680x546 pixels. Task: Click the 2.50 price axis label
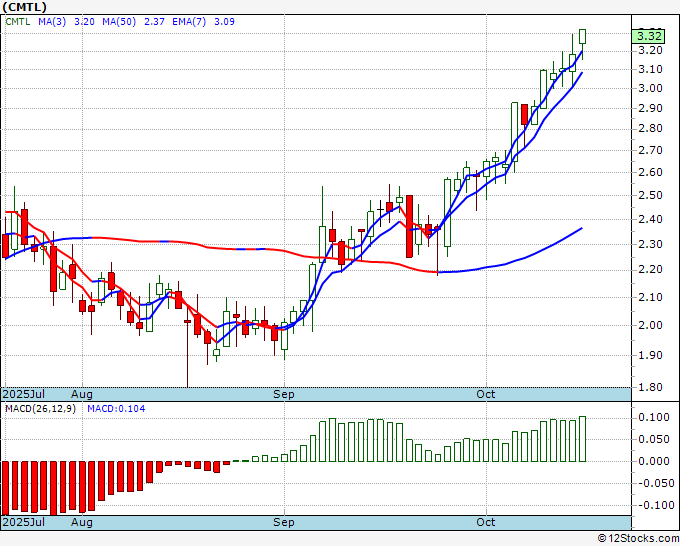tap(651, 195)
